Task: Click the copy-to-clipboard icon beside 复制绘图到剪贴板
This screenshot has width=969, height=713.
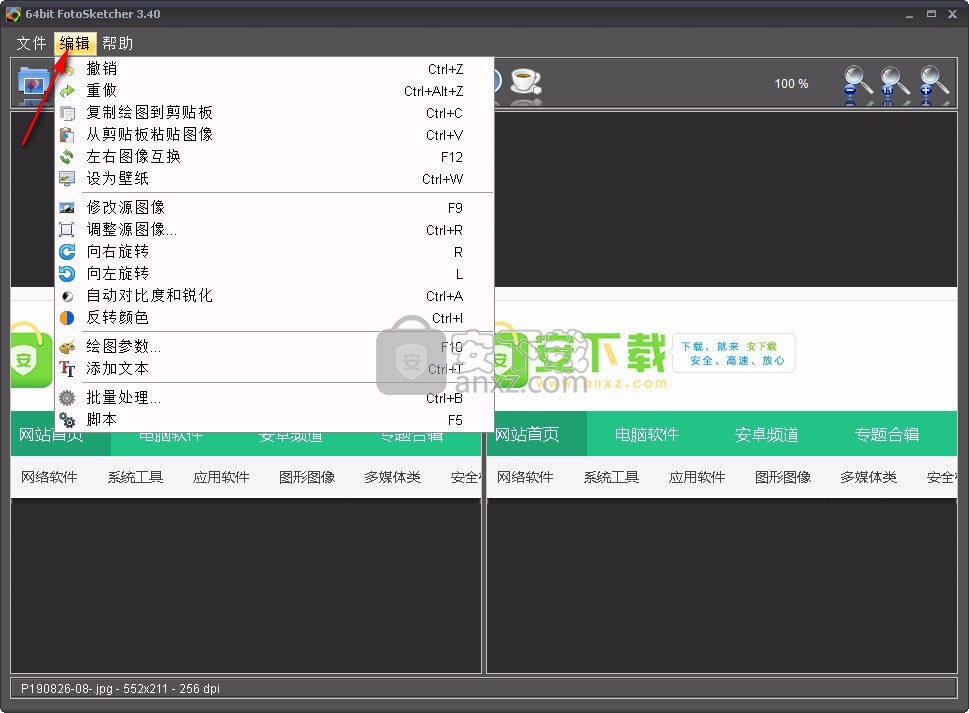Action: click(x=67, y=113)
